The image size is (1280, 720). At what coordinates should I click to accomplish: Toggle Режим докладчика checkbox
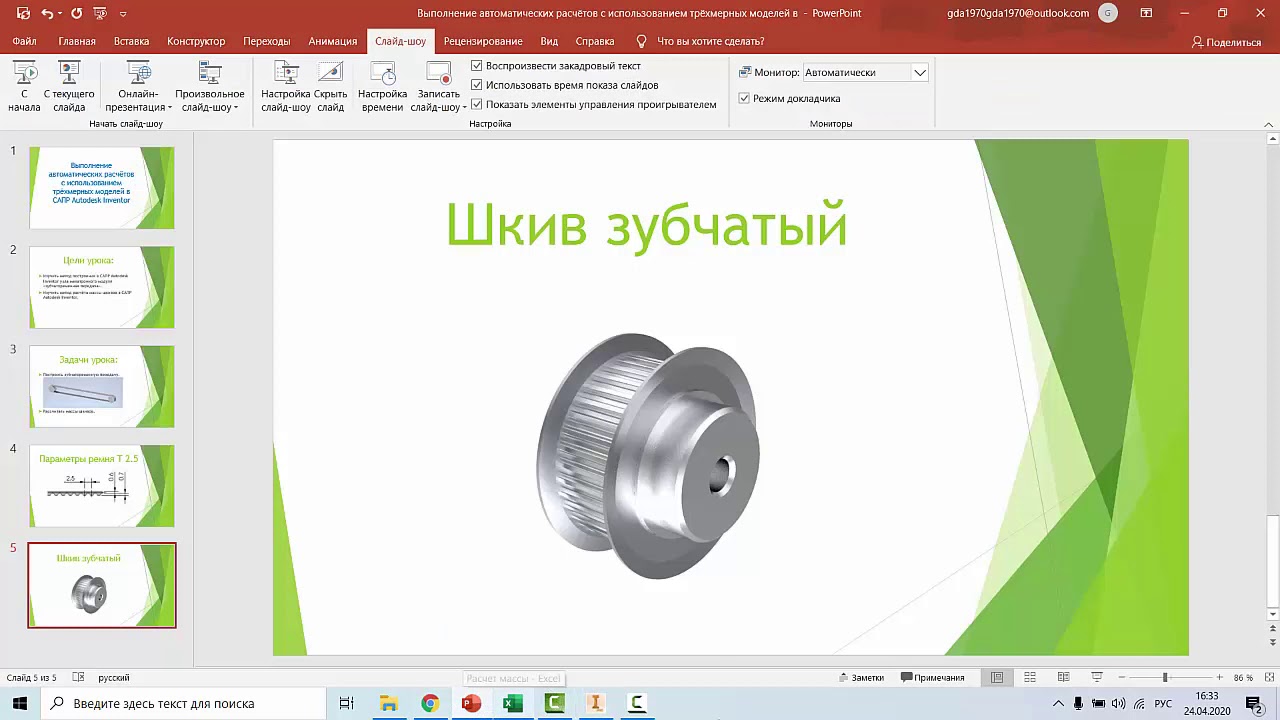coord(744,98)
